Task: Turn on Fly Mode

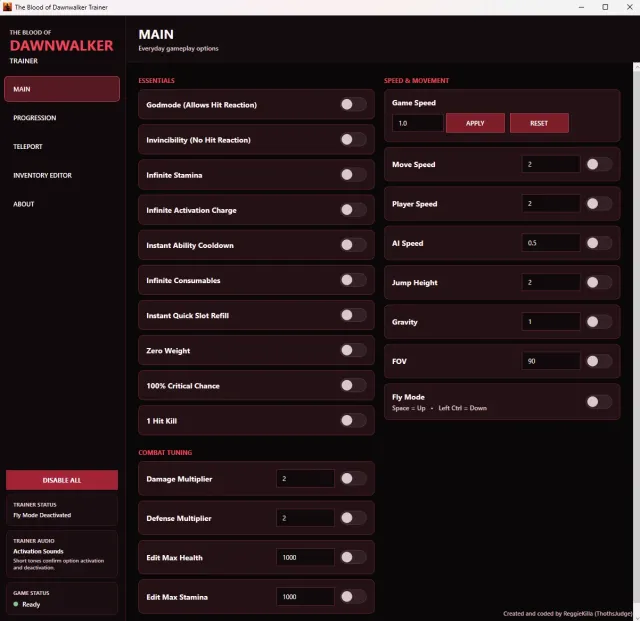Action: coord(599,402)
